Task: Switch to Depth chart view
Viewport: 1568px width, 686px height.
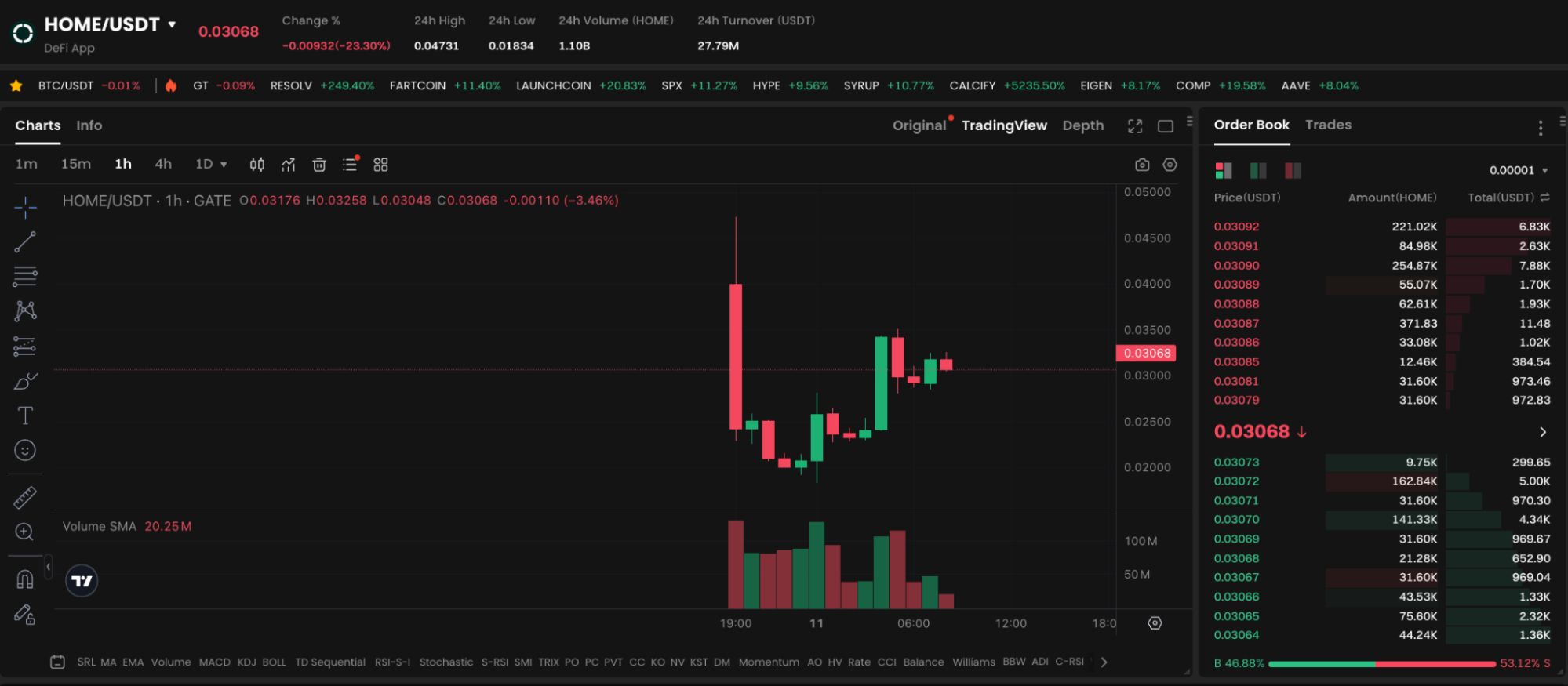Action: pyautogui.click(x=1083, y=125)
